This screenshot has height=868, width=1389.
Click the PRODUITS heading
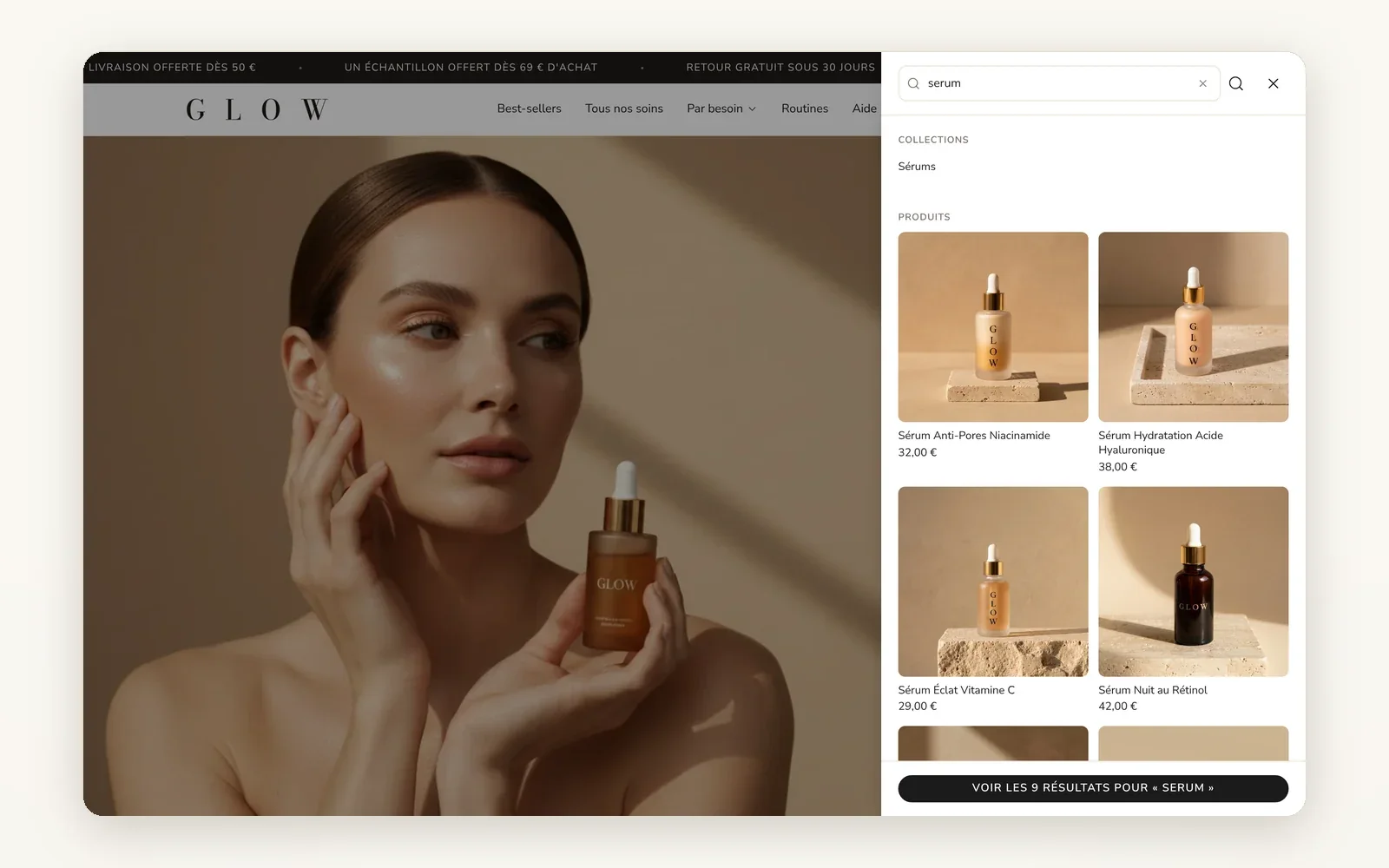pyautogui.click(x=924, y=217)
